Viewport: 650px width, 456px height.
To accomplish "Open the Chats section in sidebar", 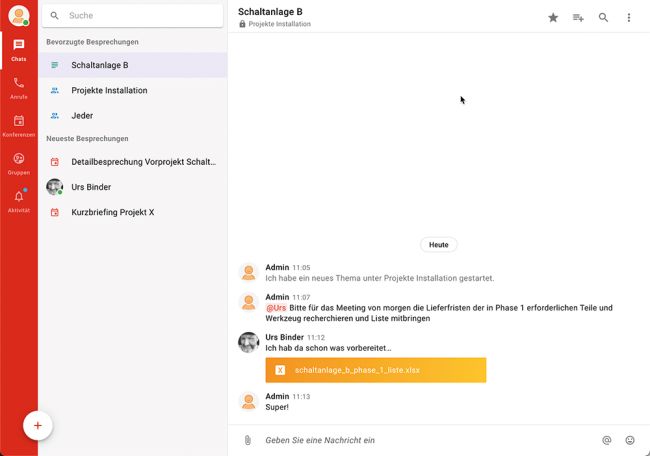I will (19, 50).
